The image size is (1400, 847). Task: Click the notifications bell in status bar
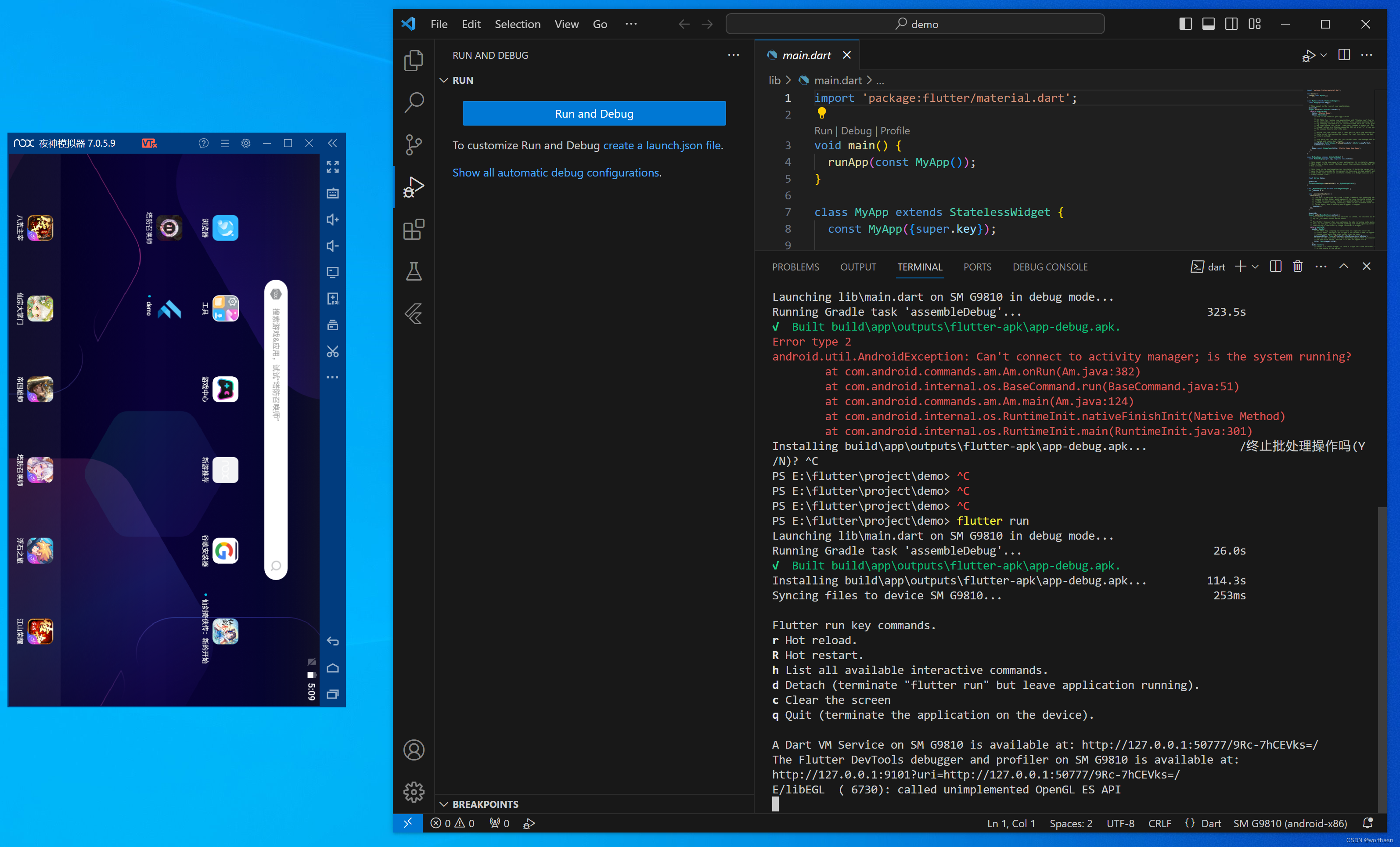pos(1368,822)
